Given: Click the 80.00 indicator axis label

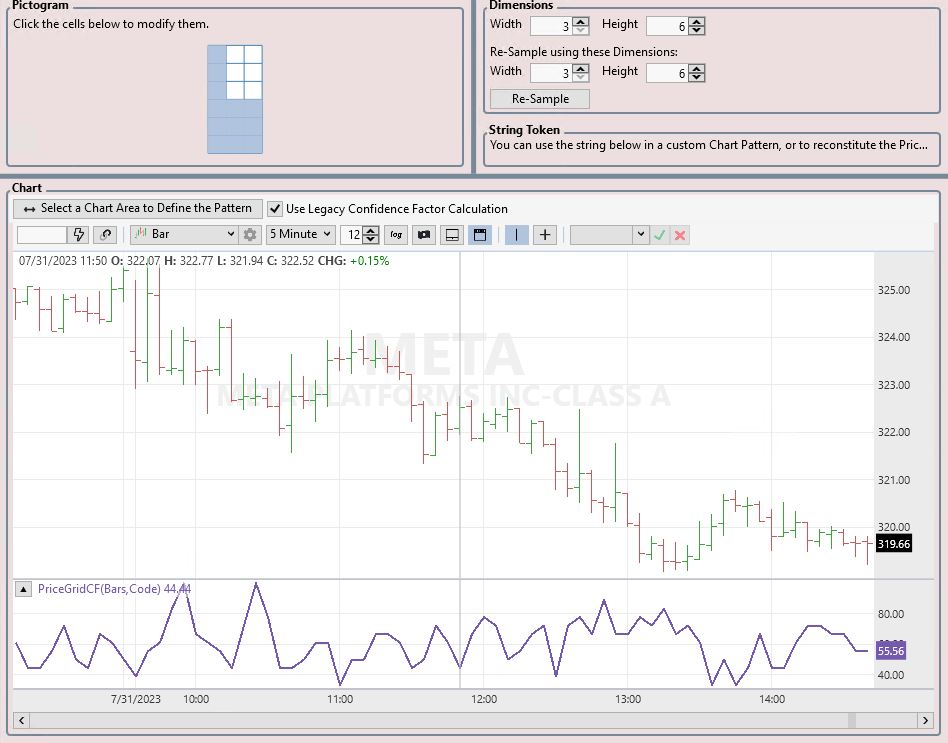Looking at the screenshot, I should pos(891,614).
